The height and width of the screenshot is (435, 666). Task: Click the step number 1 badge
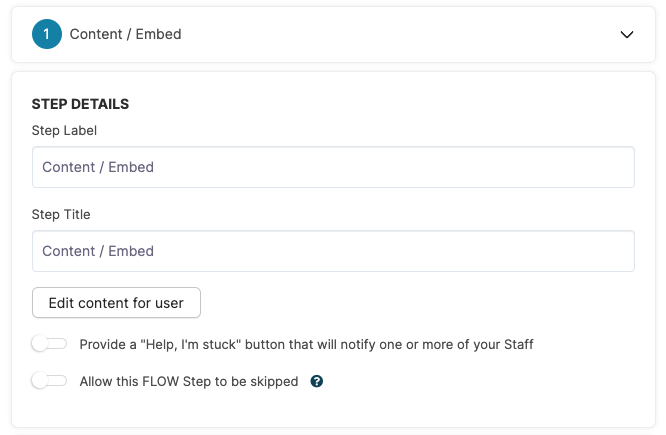click(x=47, y=34)
